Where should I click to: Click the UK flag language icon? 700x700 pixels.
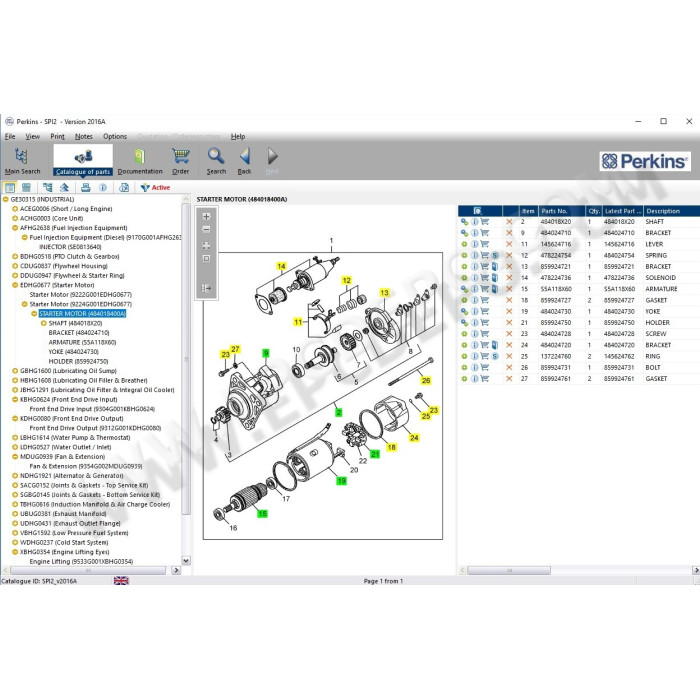121,580
